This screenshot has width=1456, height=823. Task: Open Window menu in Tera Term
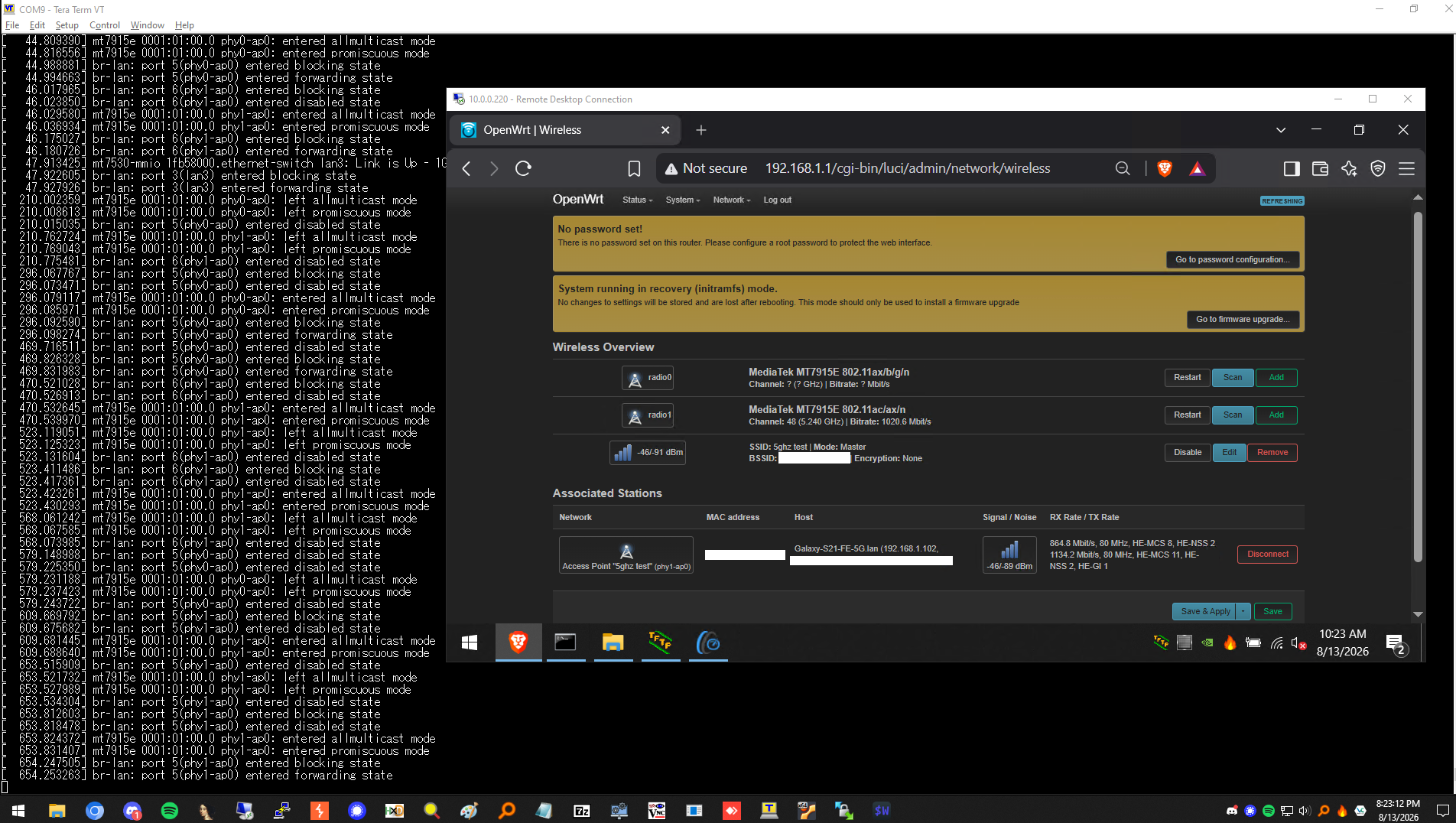tap(148, 25)
